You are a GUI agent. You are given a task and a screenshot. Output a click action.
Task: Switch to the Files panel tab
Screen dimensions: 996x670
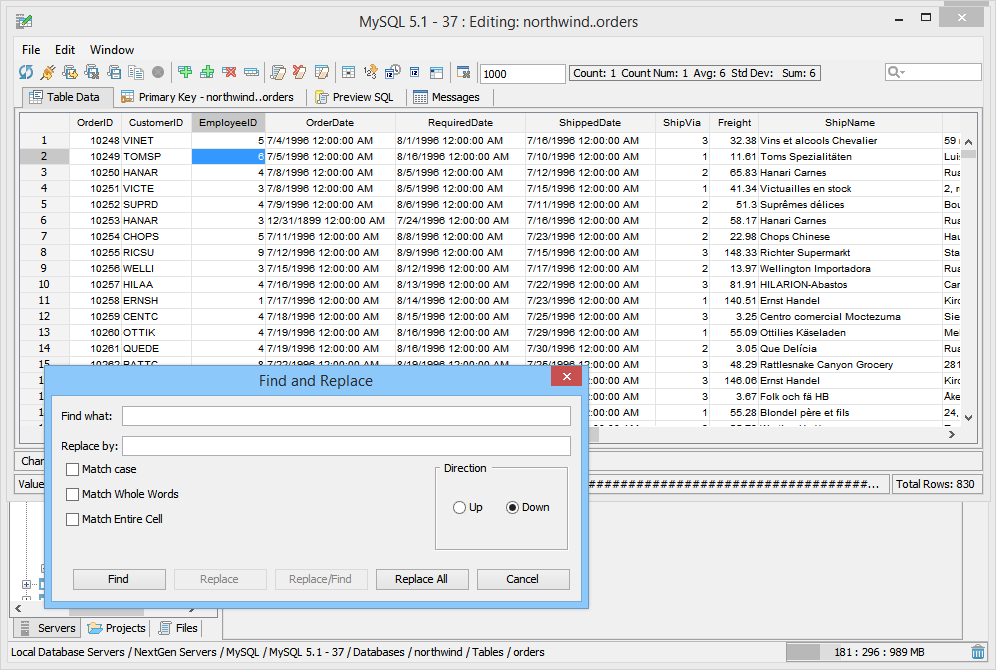178,628
